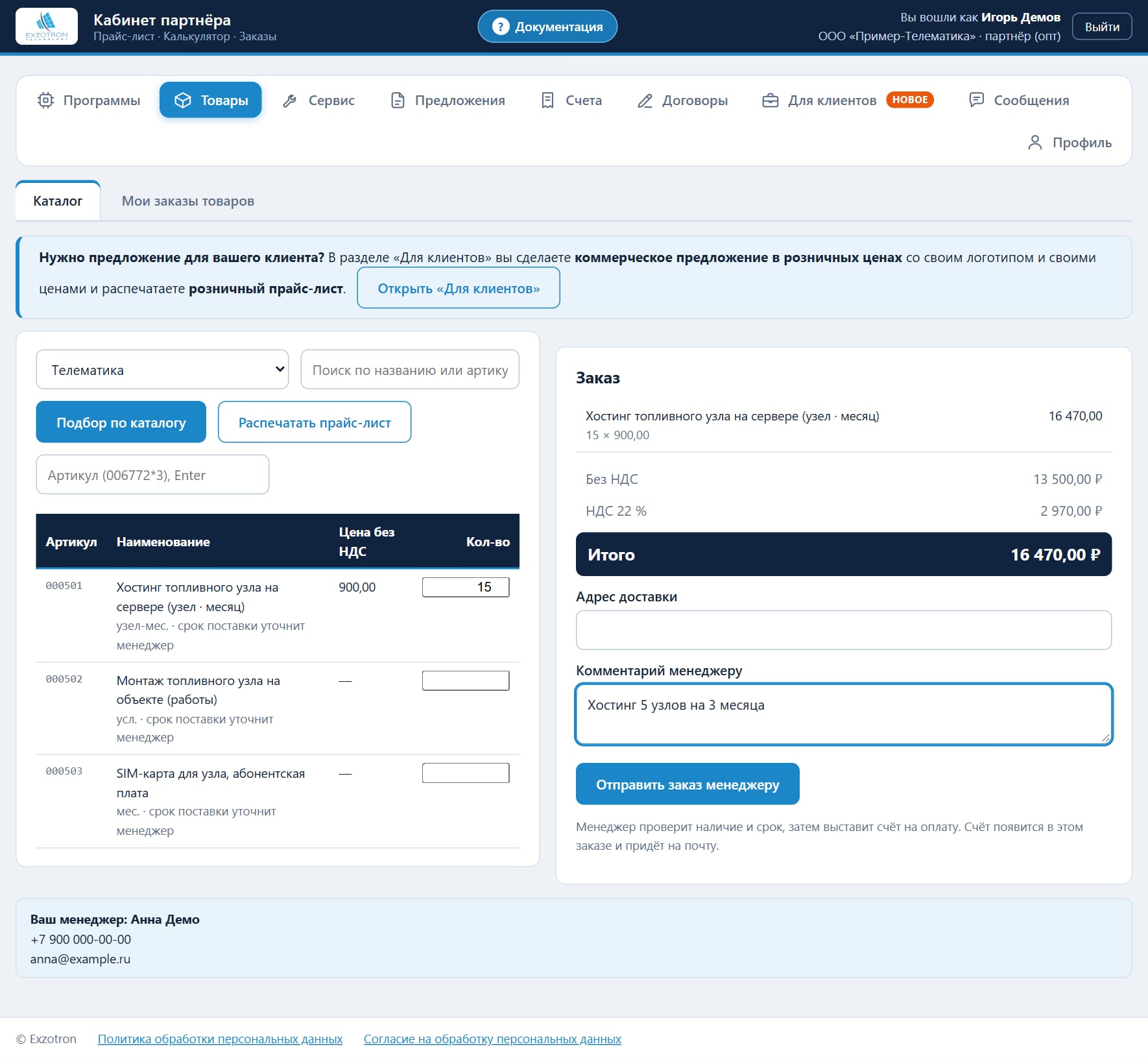Screen dimensions: 1148x1060
Task: Send order with Отправить заказ менеджеру
Action: (x=688, y=784)
